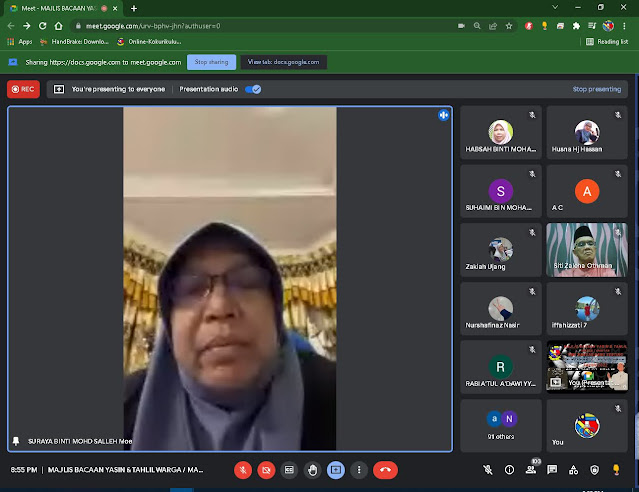Viewport: 639px width, 492px height.
Task: Select your presentation preview tile
Action: (587, 367)
